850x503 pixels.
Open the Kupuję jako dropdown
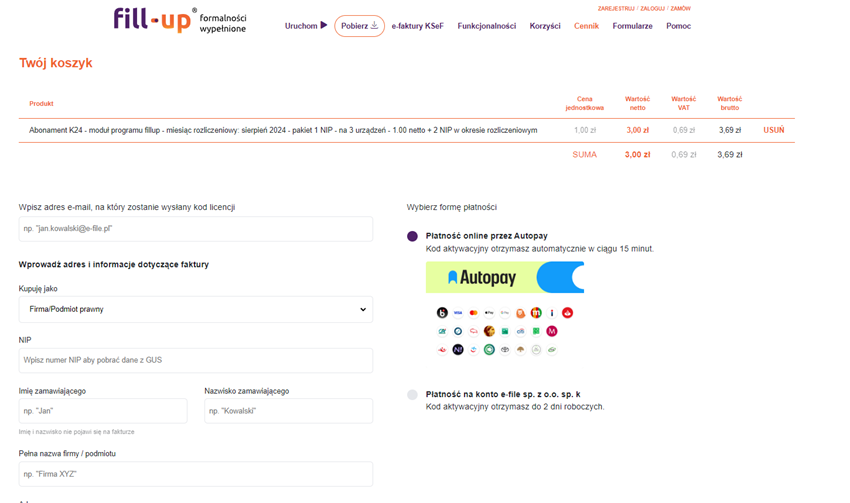click(x=196, y=309)
